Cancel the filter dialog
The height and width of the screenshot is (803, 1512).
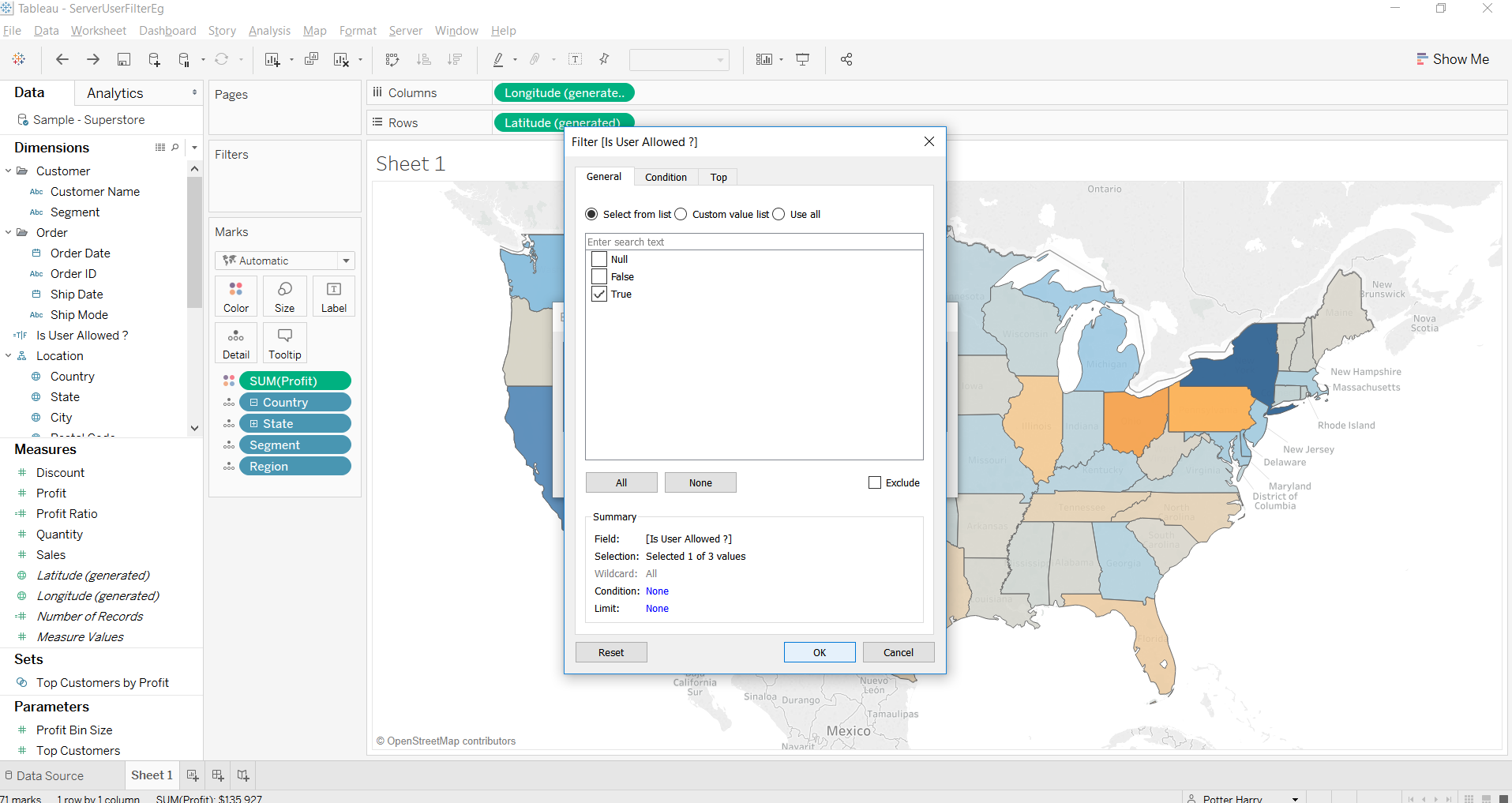pyautogui.click(x=899, y=652)
